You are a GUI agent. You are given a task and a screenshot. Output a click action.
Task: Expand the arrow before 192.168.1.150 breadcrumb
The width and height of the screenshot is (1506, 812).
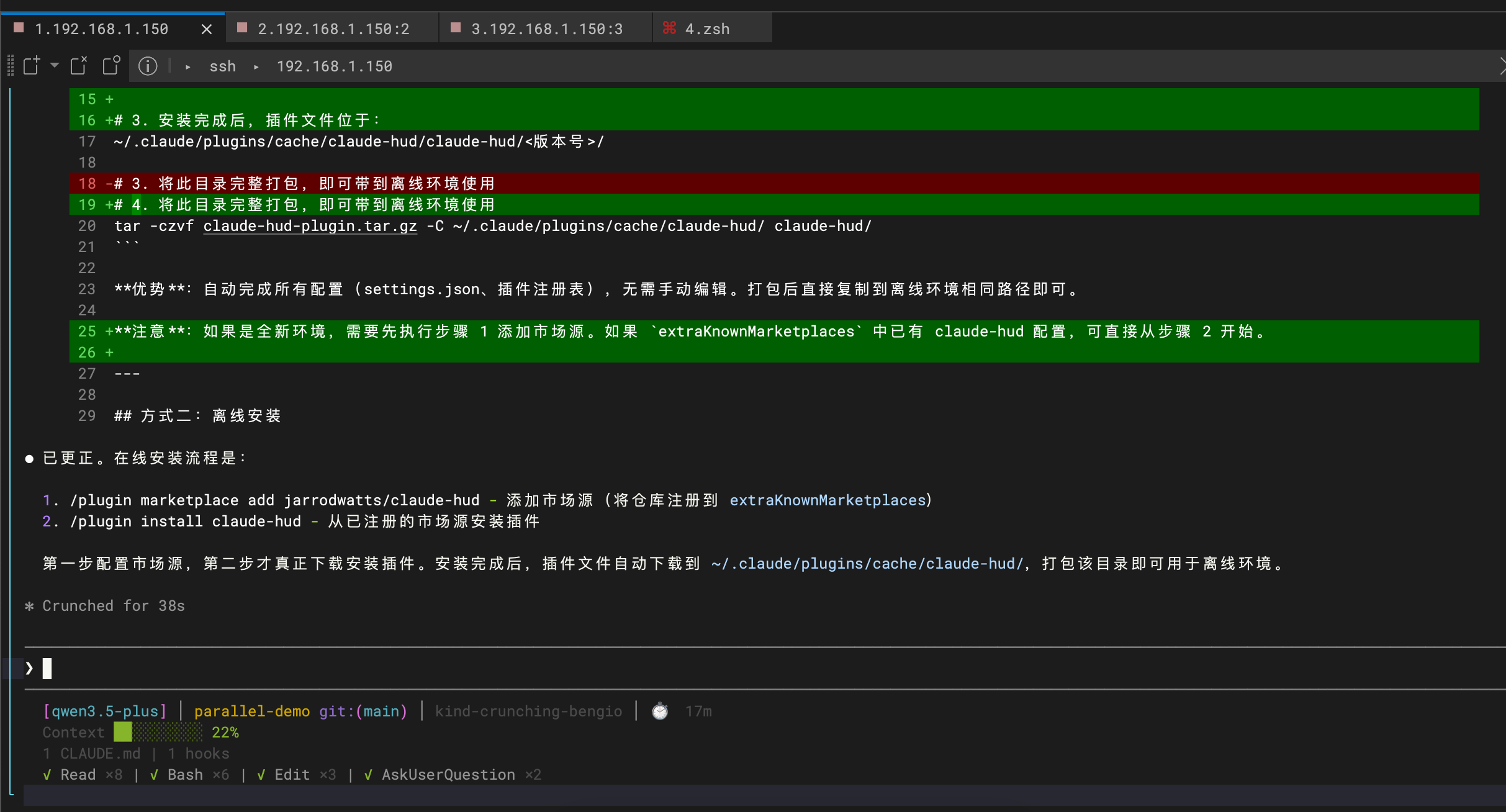coord(256,66)
